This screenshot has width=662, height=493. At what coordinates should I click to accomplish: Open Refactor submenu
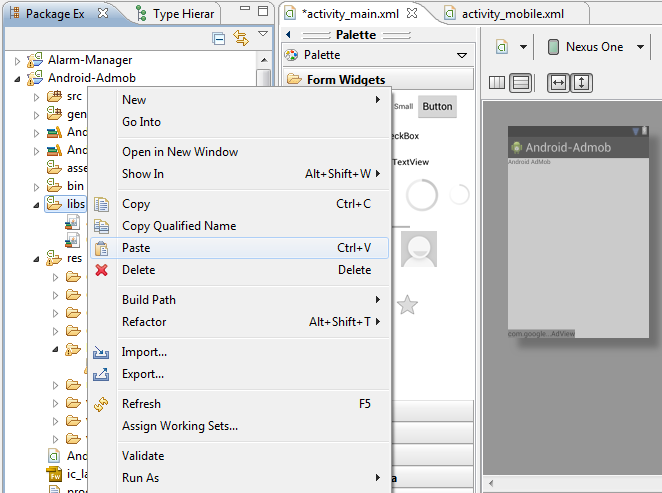(239, 322)
